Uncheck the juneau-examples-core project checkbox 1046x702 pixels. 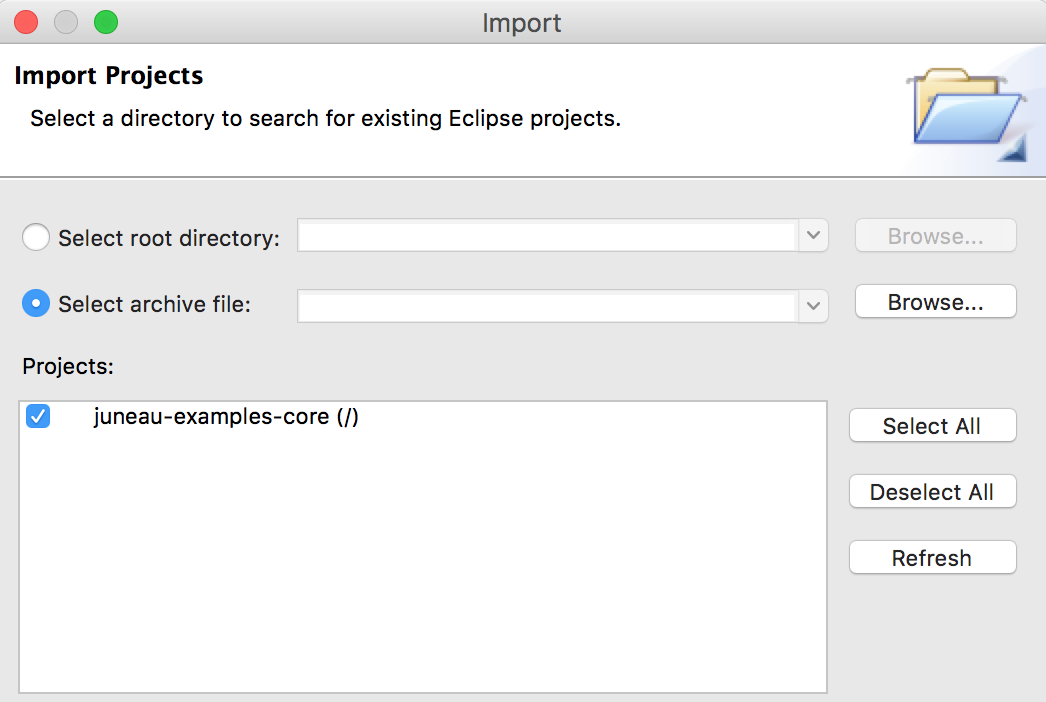(x=38, y=417)
